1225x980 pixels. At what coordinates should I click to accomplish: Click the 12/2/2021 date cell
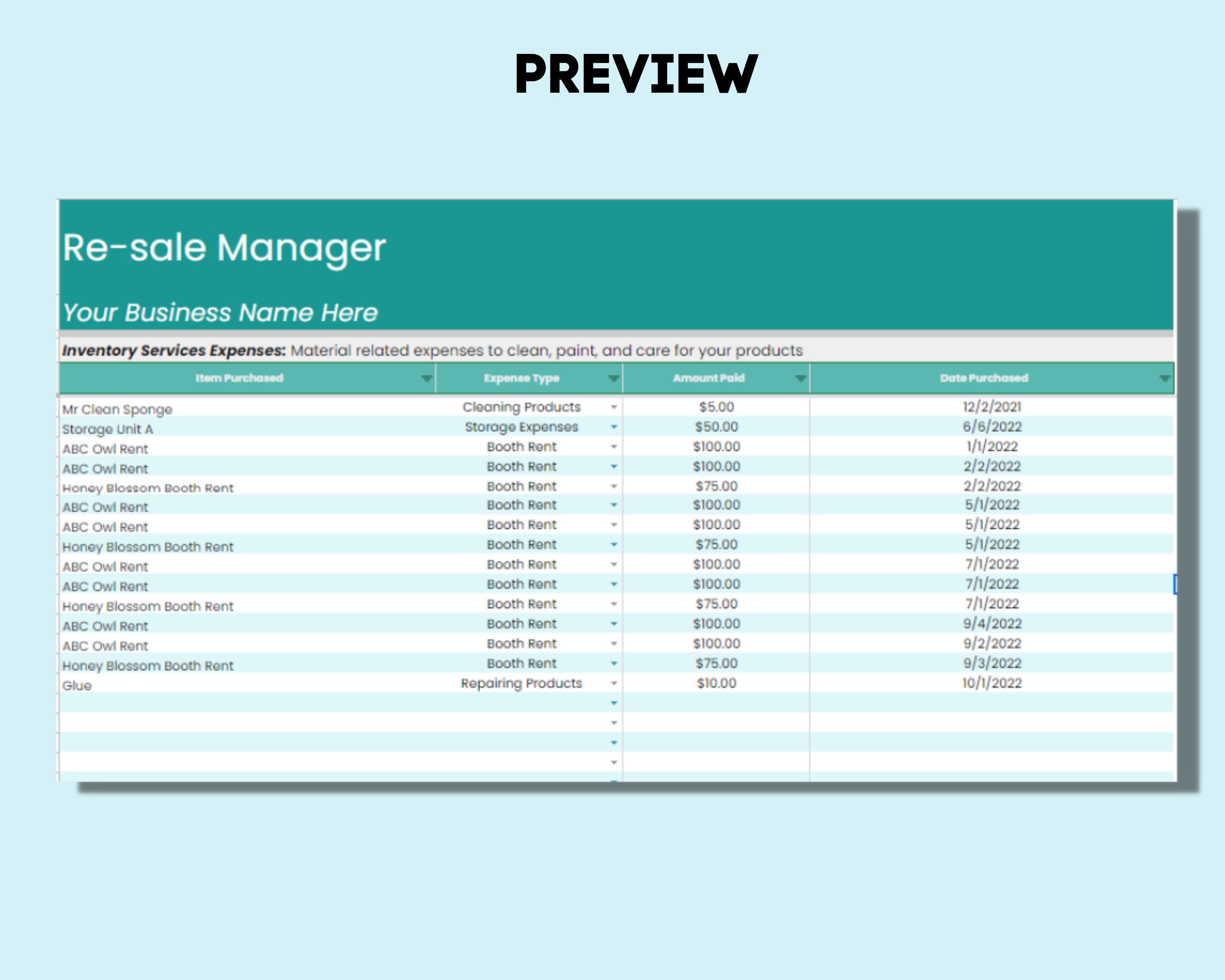click(x=991, y=407)
